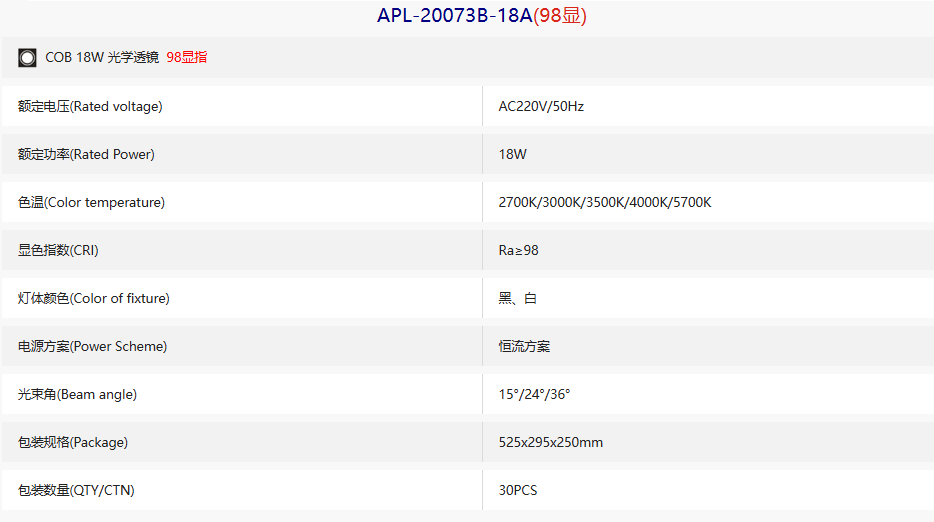Click the 包装数量(QTY/CTN) label

pyautogui.click(x=76, y=490)
